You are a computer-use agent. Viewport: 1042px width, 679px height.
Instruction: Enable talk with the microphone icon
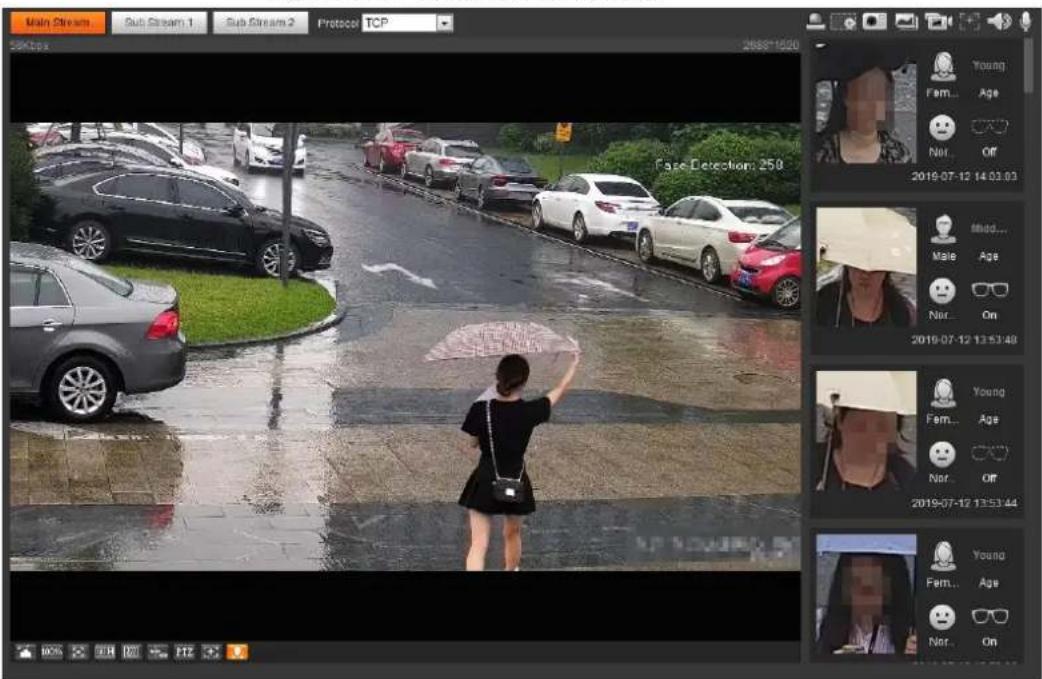(x=1025, y=22)
